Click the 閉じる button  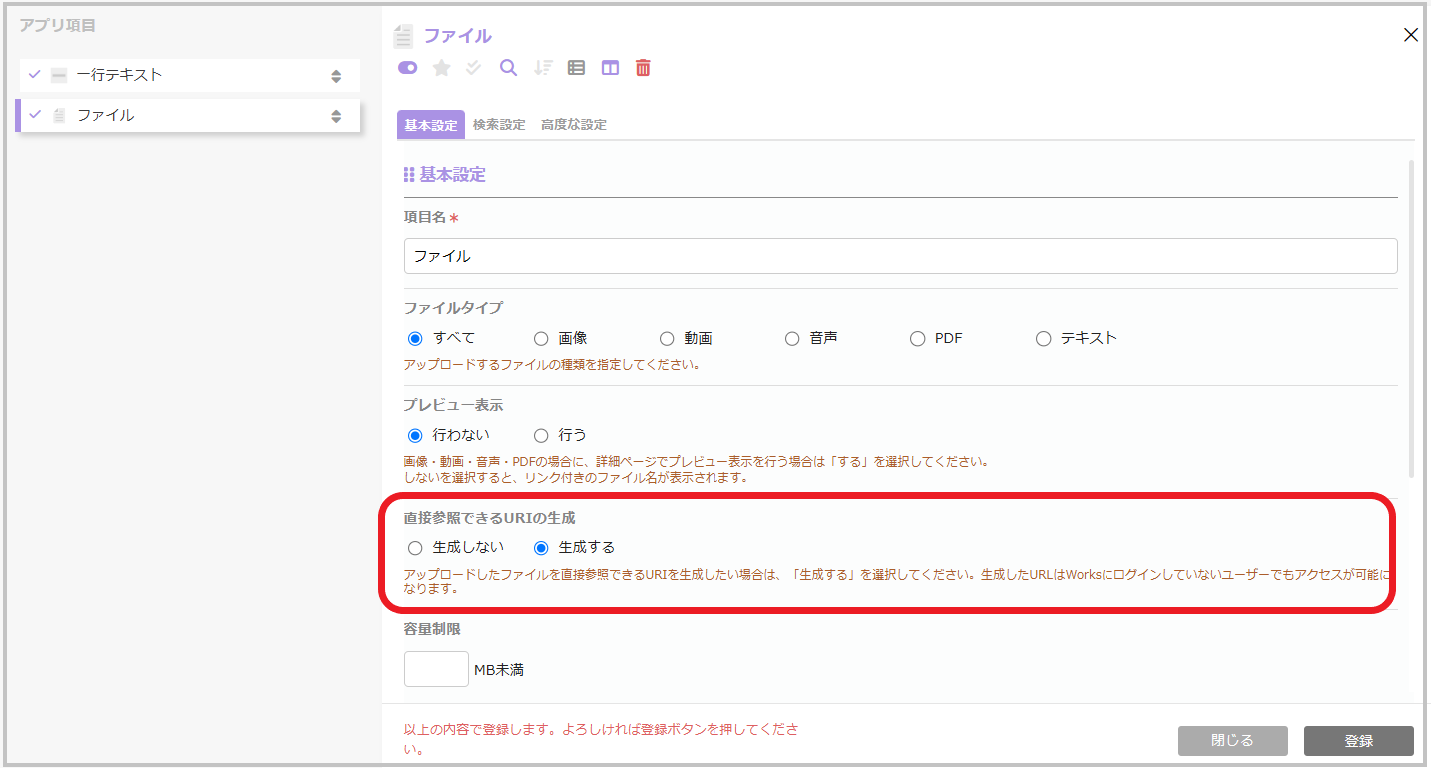point(1232,741)
